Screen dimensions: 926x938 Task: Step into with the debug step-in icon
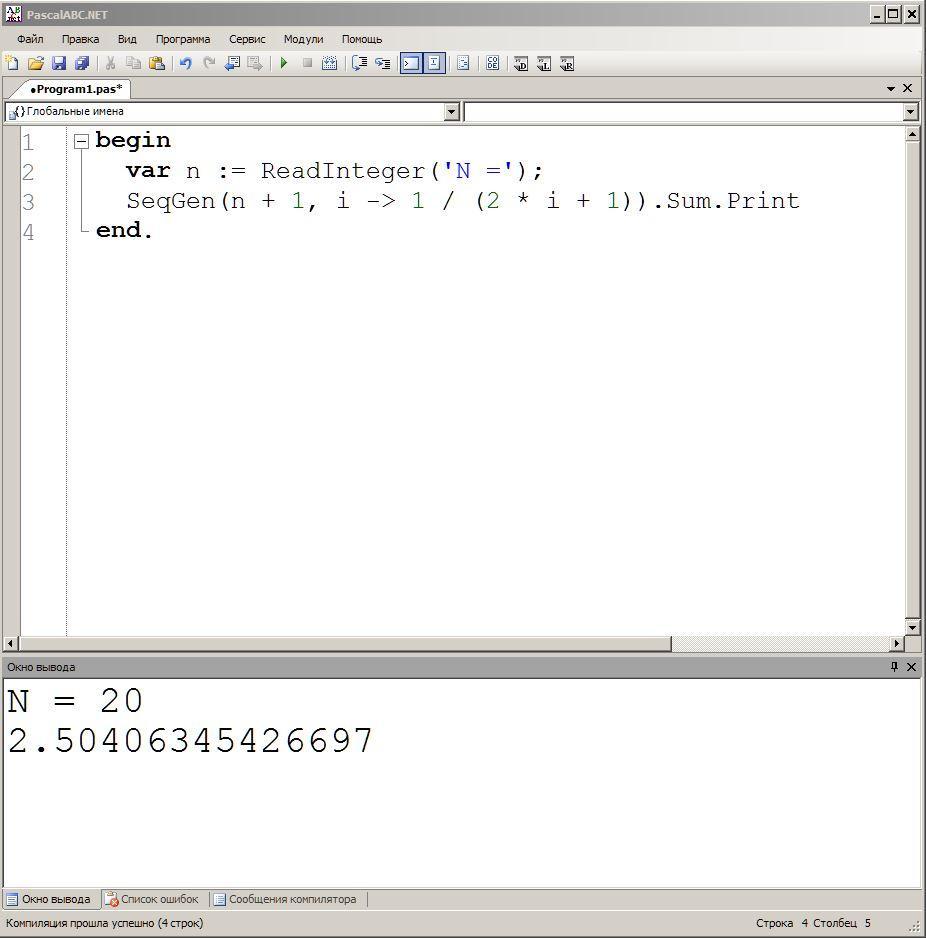click(x=382, y=63)
